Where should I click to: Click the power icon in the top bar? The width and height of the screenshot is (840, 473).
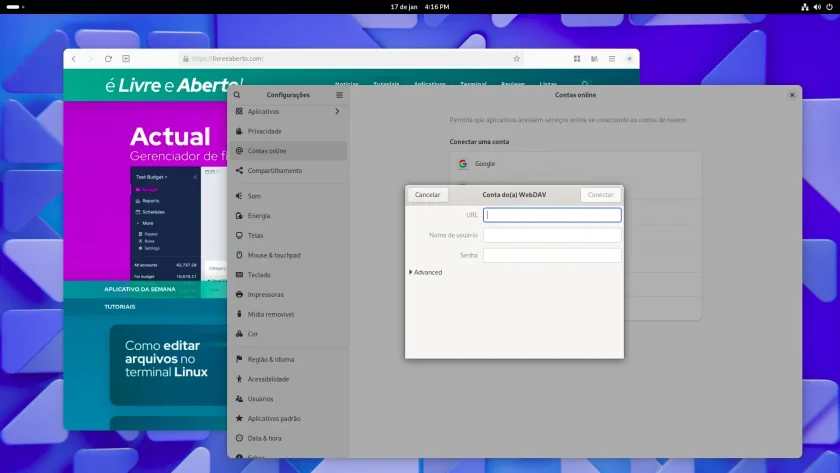pyautogui.click(x=829, y=7)
